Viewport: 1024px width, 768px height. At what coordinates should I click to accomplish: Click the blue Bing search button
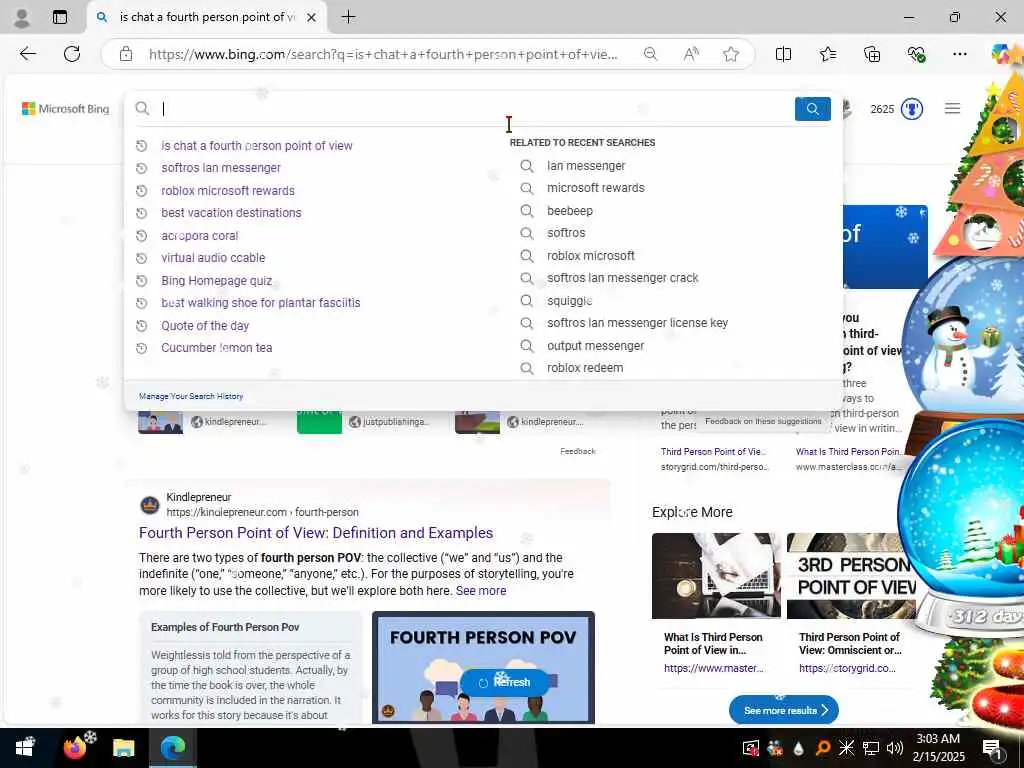pos(812,109)
